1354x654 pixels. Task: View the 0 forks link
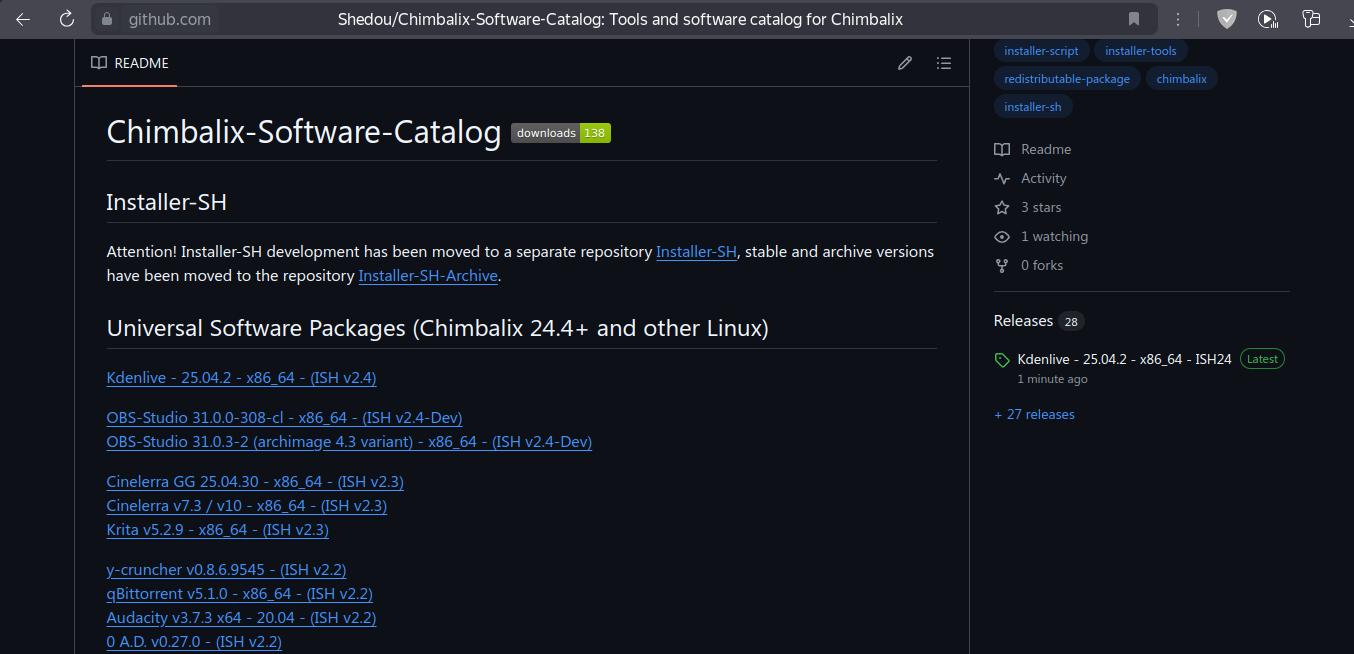click(x=1042, y=265)
